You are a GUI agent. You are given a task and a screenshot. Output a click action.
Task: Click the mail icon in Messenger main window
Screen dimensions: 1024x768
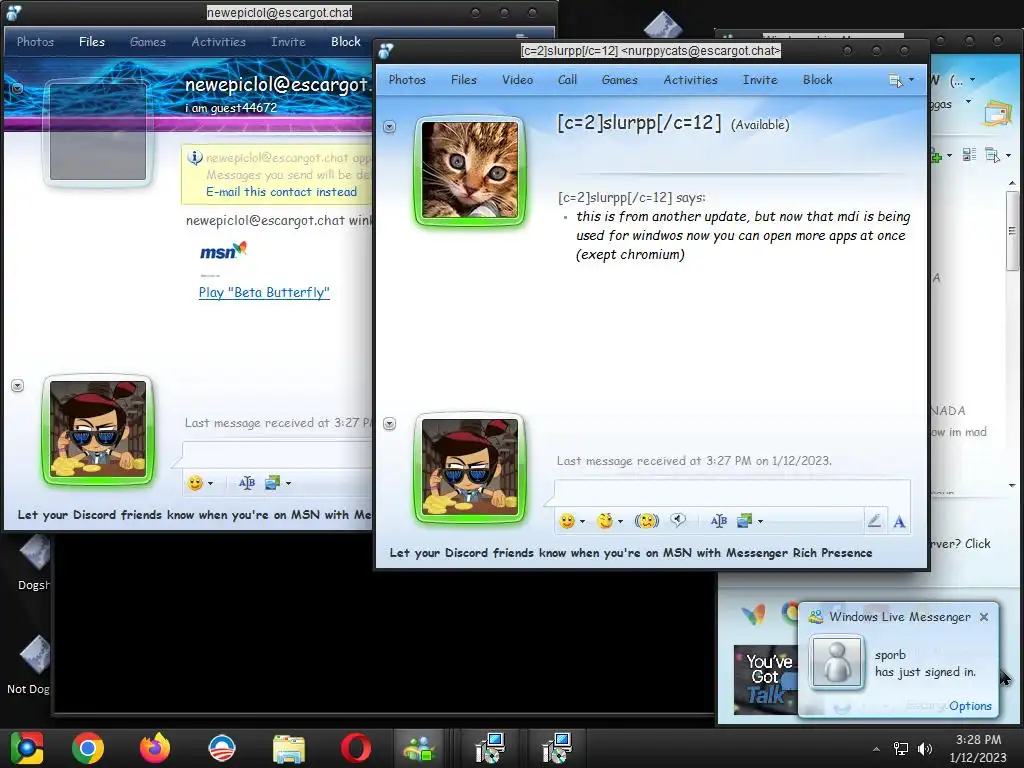pos(996,114)
